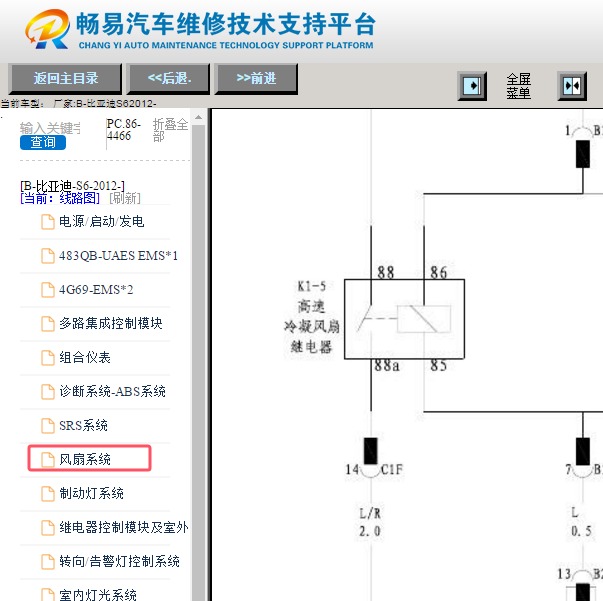Click the sidebar vertical scrollbar track
Viewport: 603px width, 601px height.
(x=198, y=361)
